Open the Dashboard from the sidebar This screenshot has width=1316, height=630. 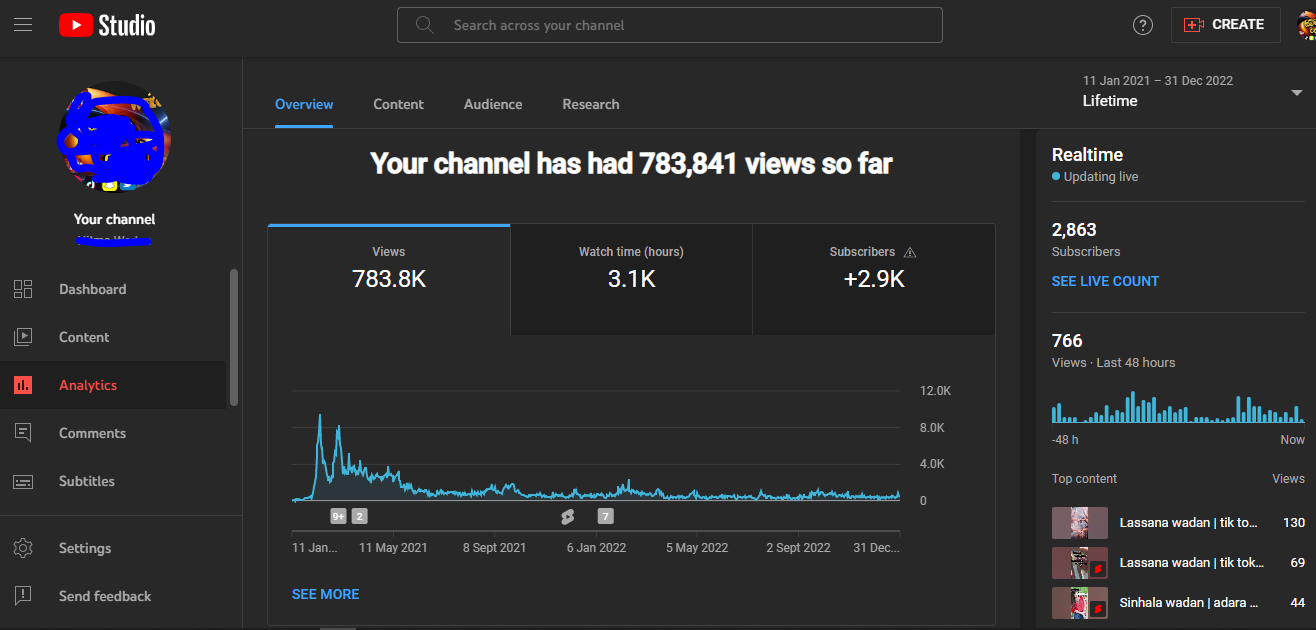23,289
